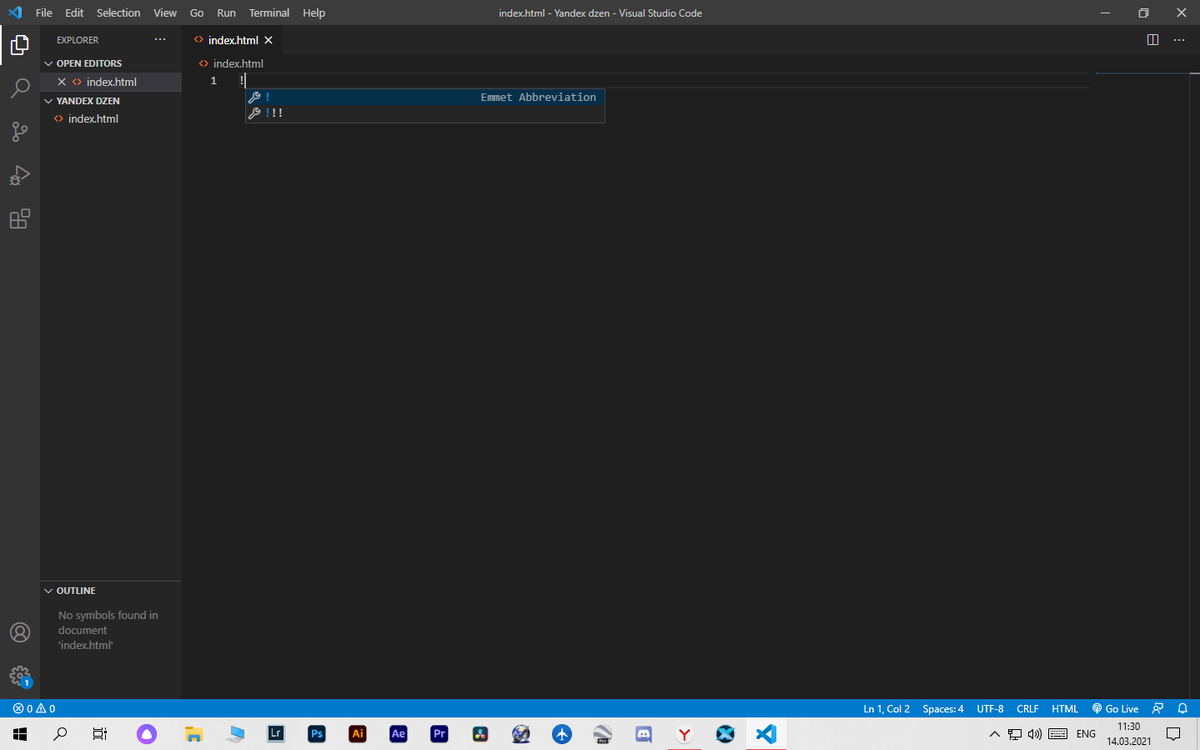The height and width of the screenshot is (750, 1200).
Task: Open the Terminal menu
Action: tap(269, 13)
